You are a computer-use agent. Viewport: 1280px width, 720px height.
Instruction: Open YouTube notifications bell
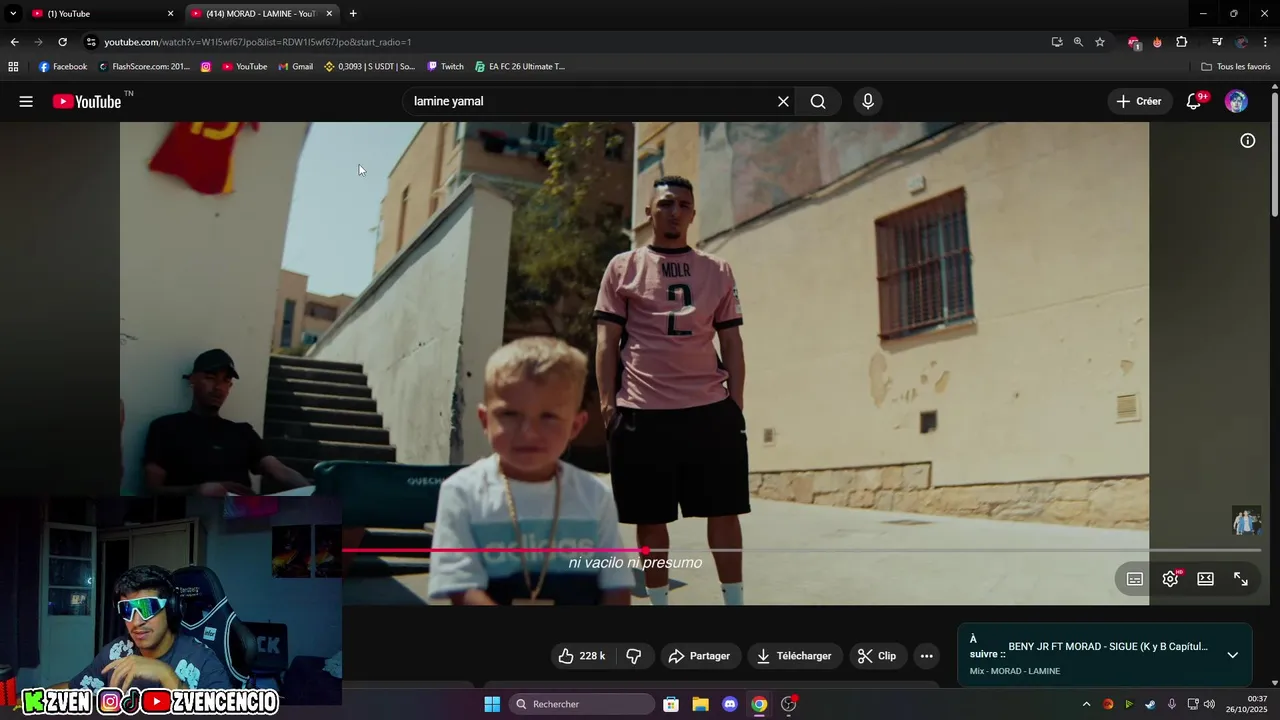coord(1194,101)
